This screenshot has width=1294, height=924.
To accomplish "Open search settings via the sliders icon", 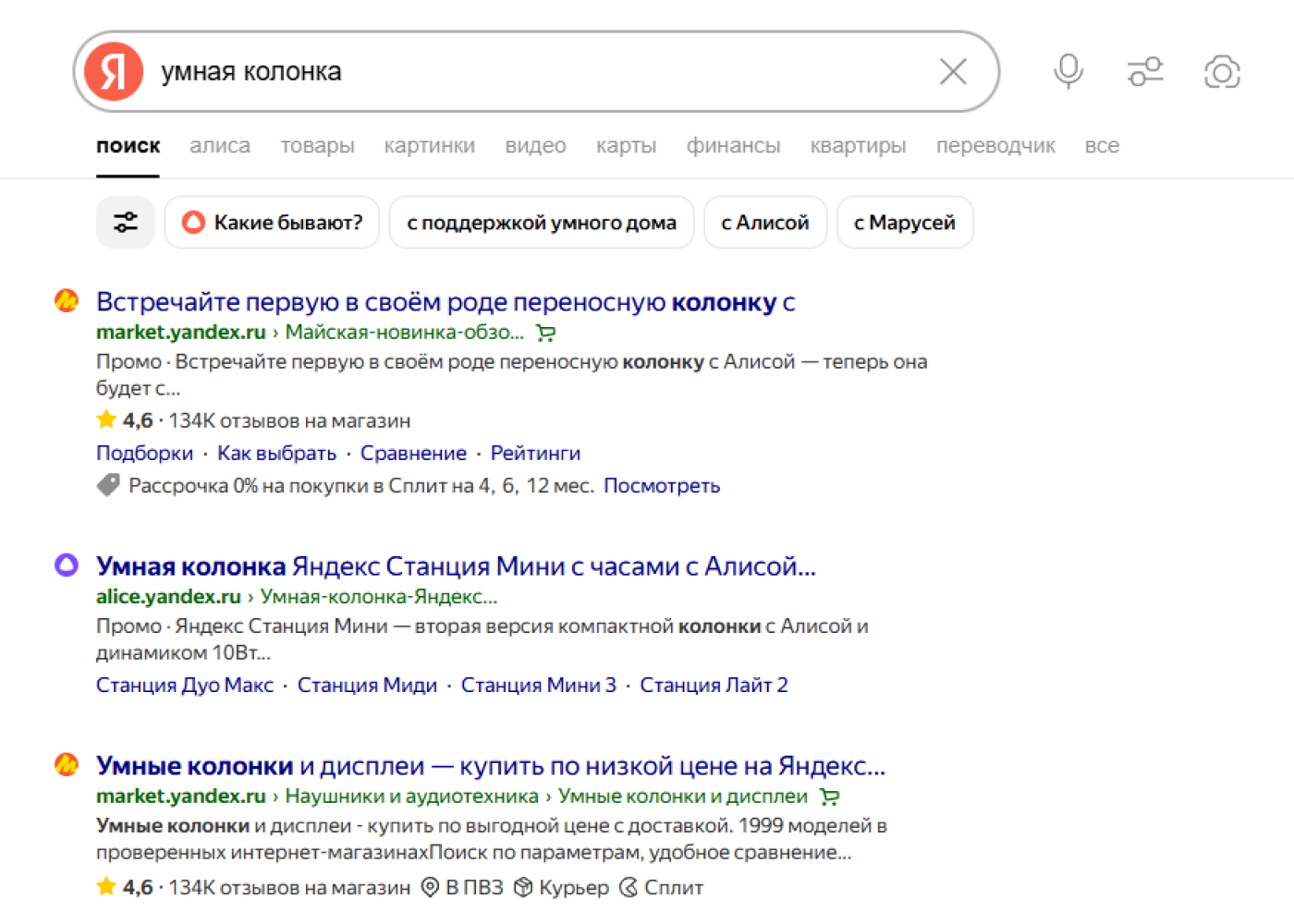I will point(1145,70).
